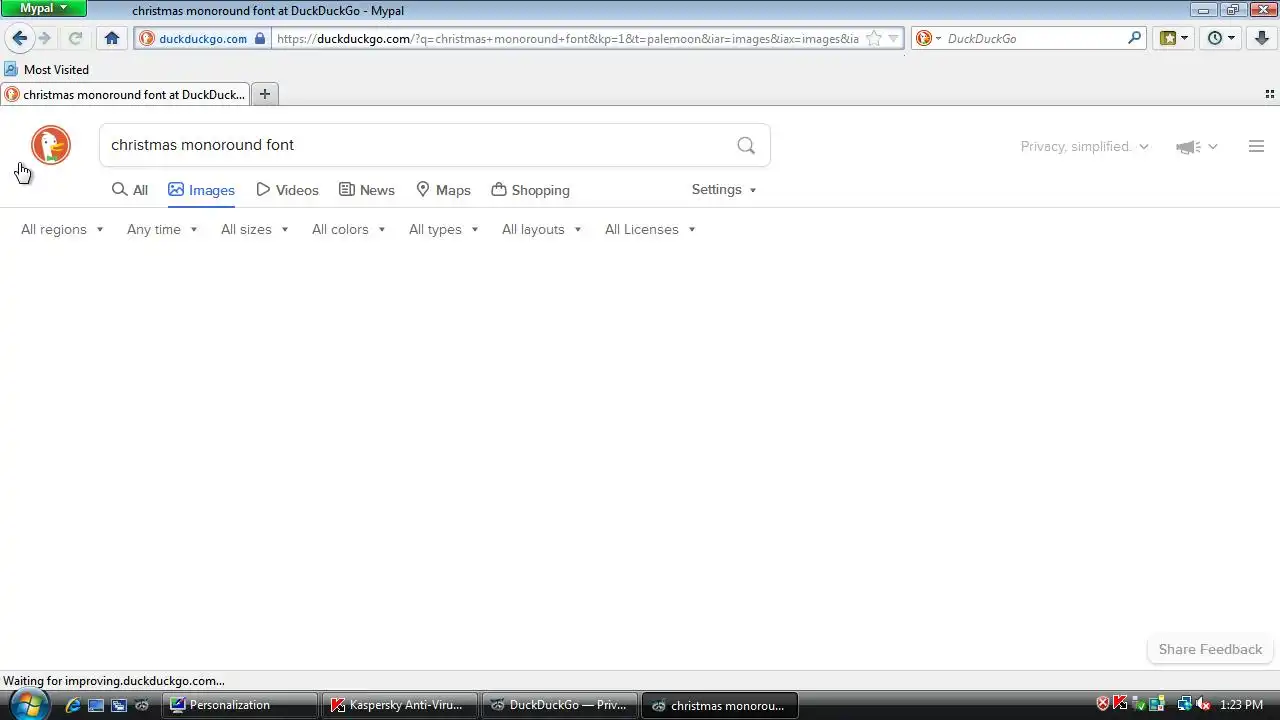The height and width of the screenshot is (720, 1280).
Task: Click the christmas monorou... taskbar button
Action: tap(719, 705)
